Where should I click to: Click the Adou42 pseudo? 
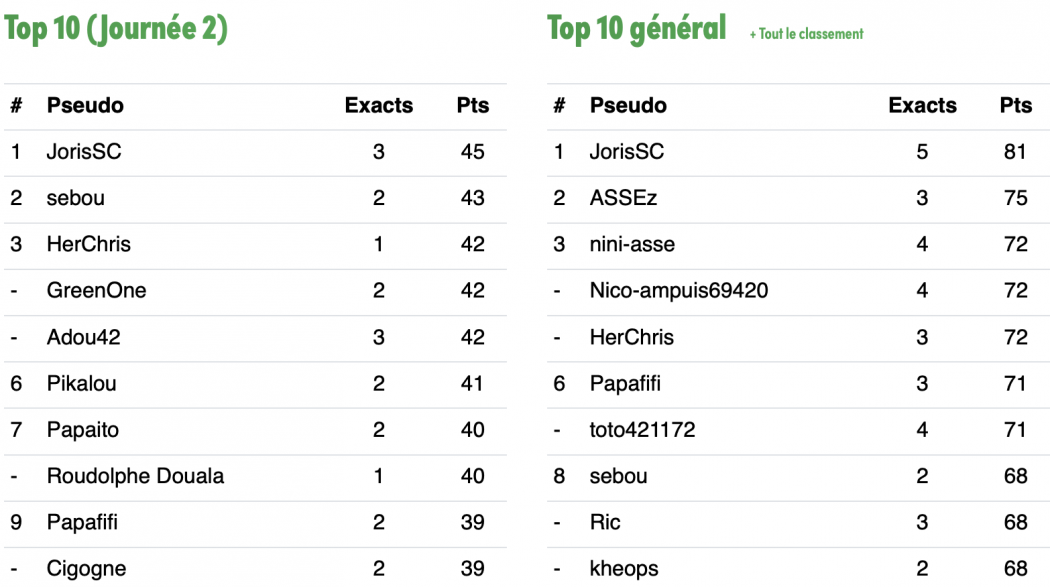point(84,337)
